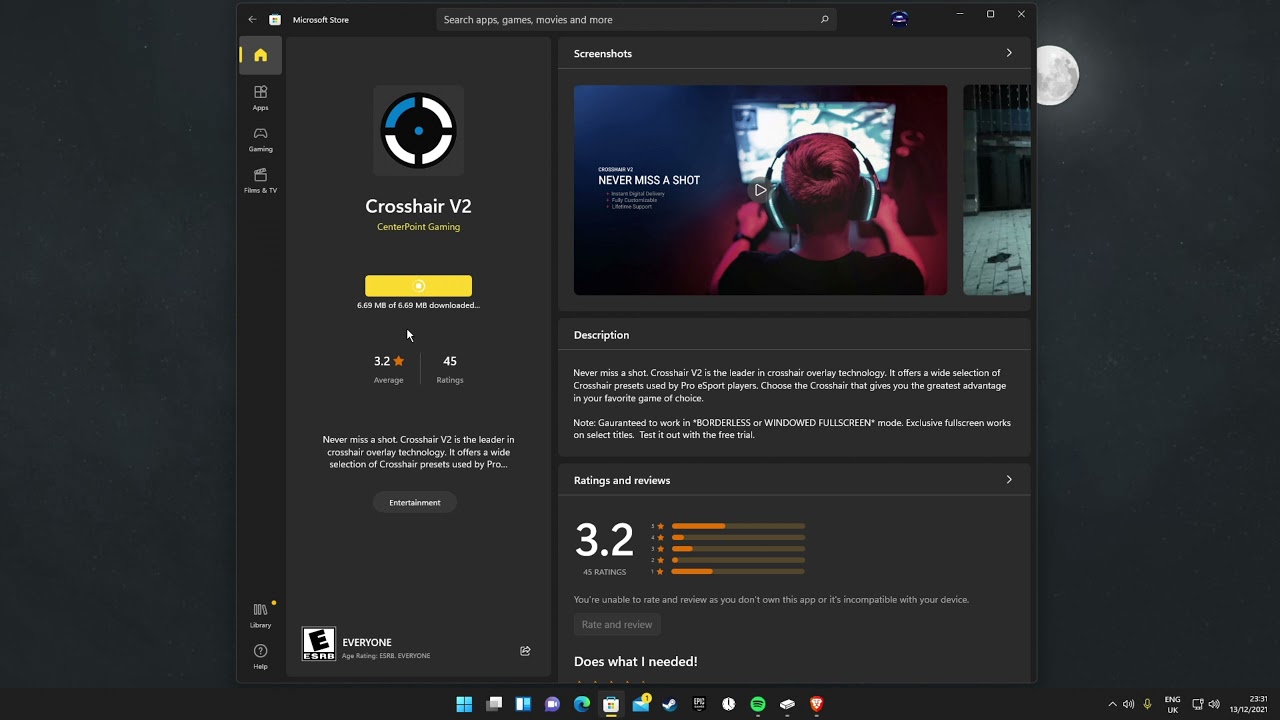Open Films & TV section in sidebar
The width and height of the screenshot is (1280, 720).
click(260, 181)
